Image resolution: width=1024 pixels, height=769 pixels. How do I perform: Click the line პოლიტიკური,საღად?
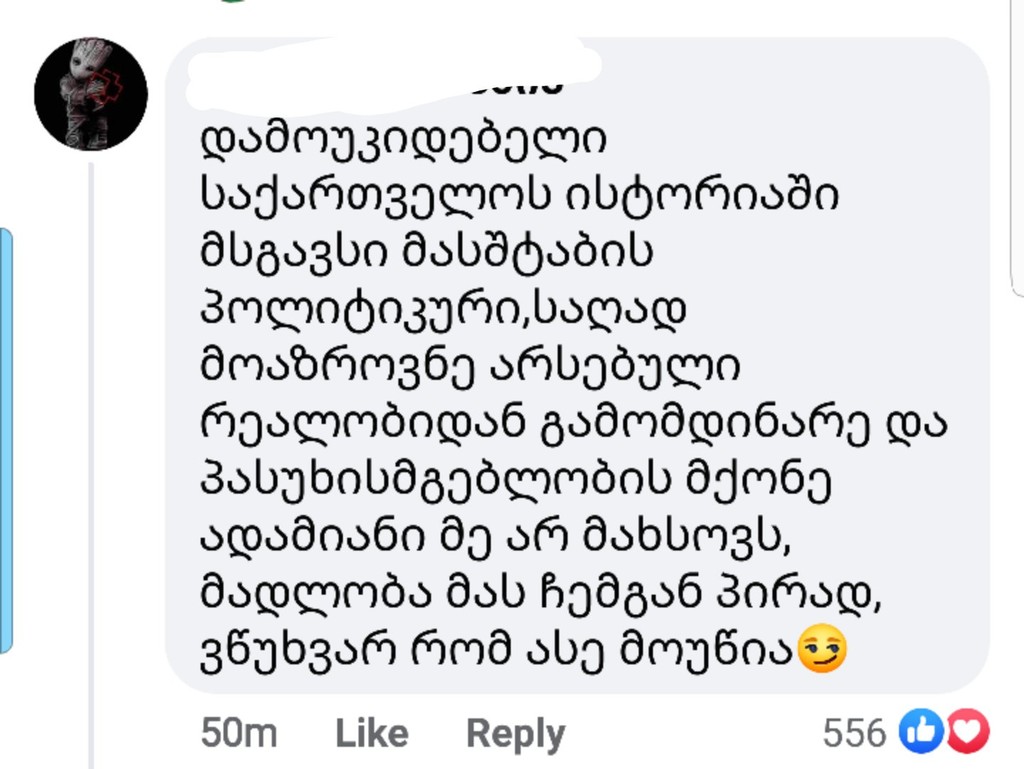click(444, 311)
